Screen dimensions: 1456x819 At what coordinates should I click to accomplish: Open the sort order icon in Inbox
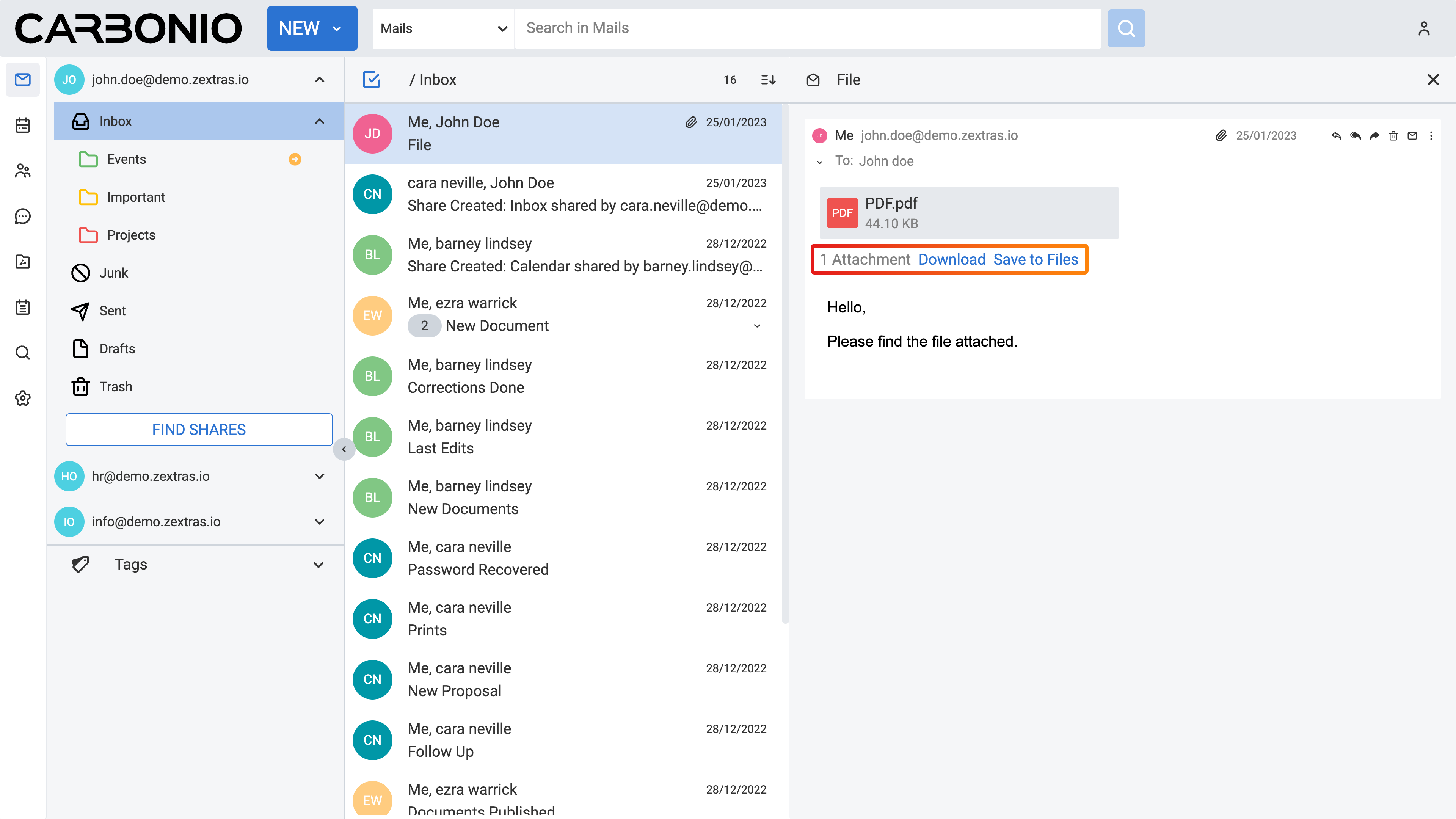click(768, 80)
